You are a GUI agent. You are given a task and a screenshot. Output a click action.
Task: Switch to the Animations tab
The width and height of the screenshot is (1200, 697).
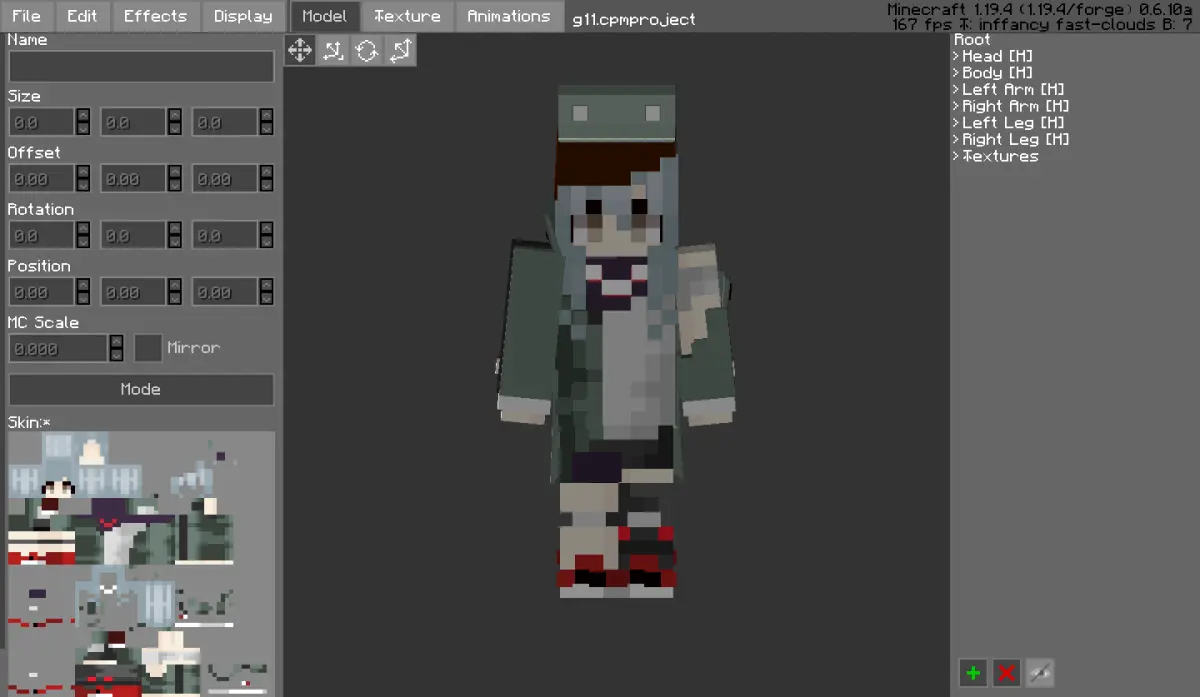(508, 16)
